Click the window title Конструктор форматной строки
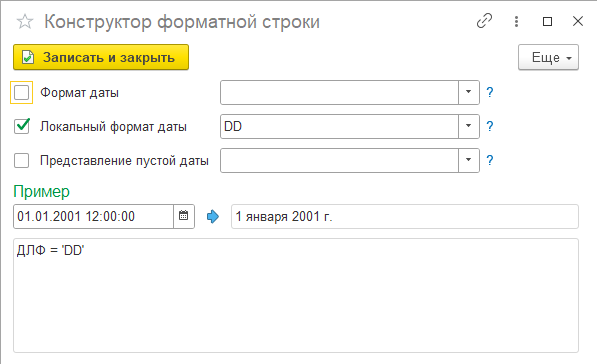 [182, 22]
